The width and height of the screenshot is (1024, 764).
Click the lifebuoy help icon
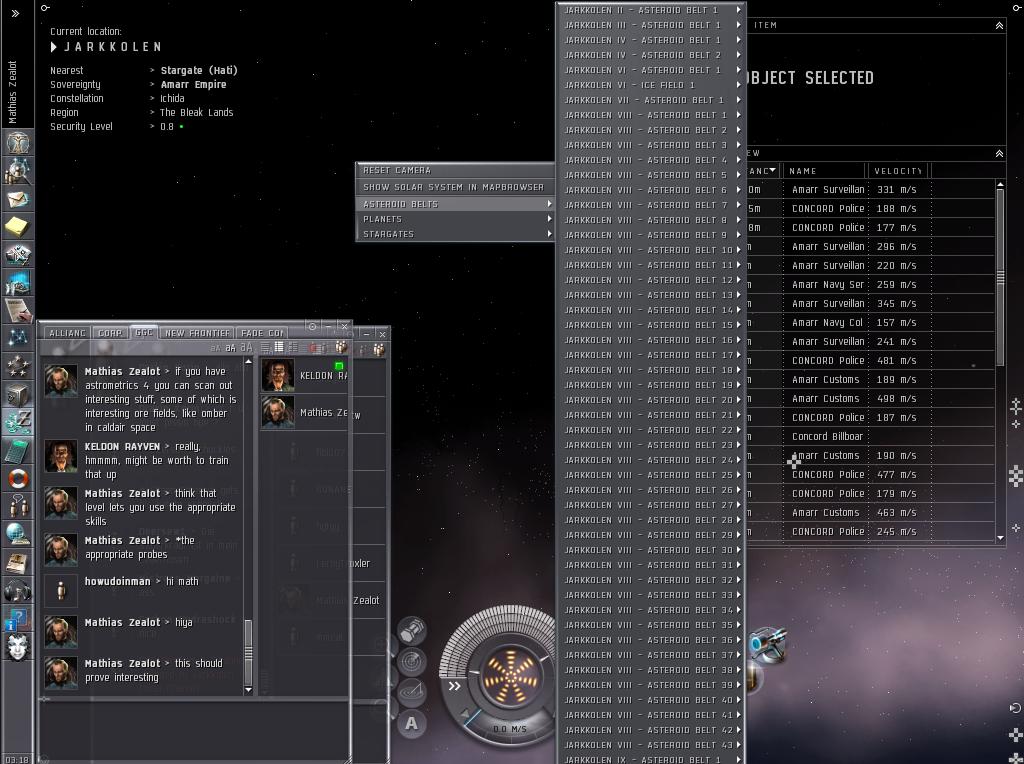coord(18,478)
